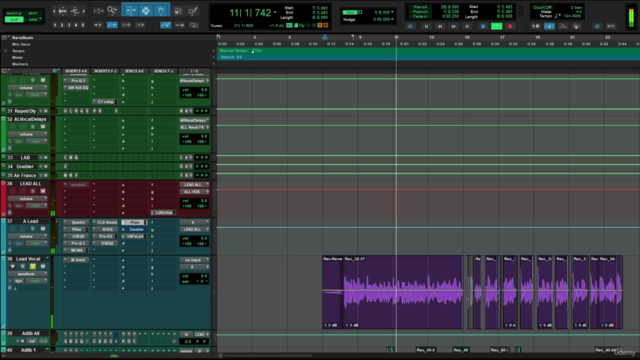Open Lead Vocal track view selector (waveform)

(x=27, y=274)
